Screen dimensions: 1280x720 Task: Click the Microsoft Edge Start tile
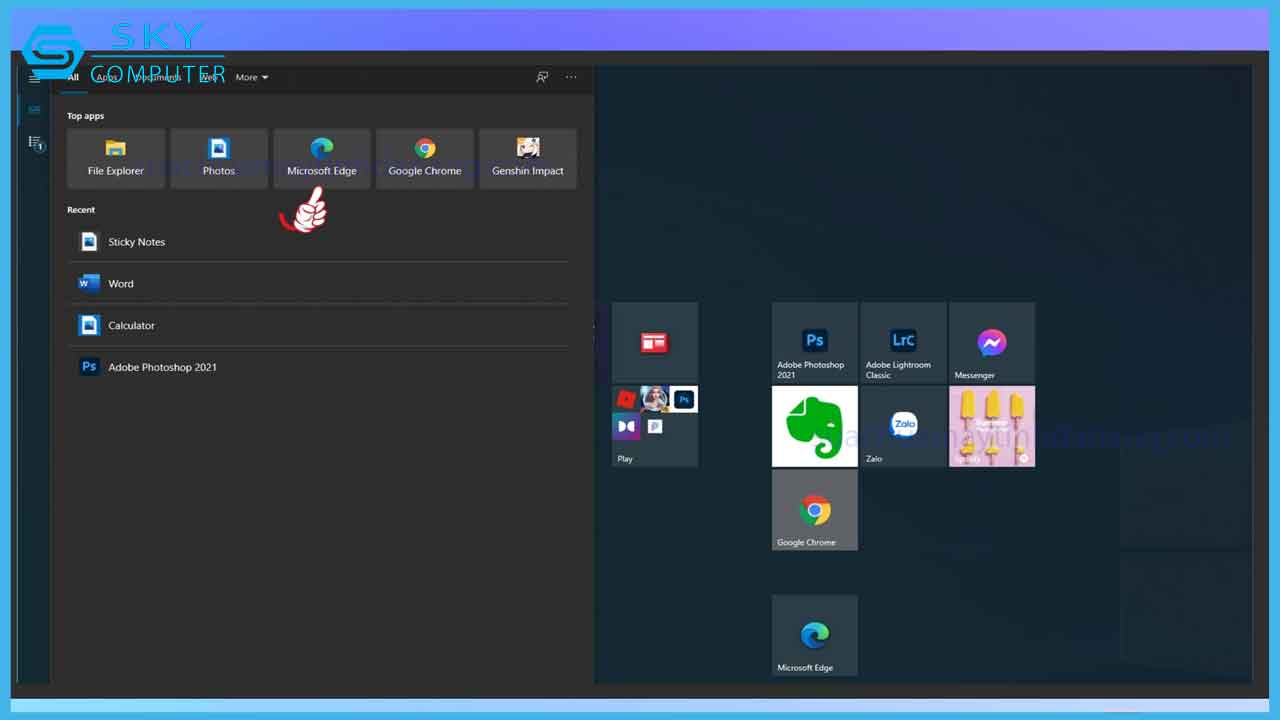(x=815, y=635)
